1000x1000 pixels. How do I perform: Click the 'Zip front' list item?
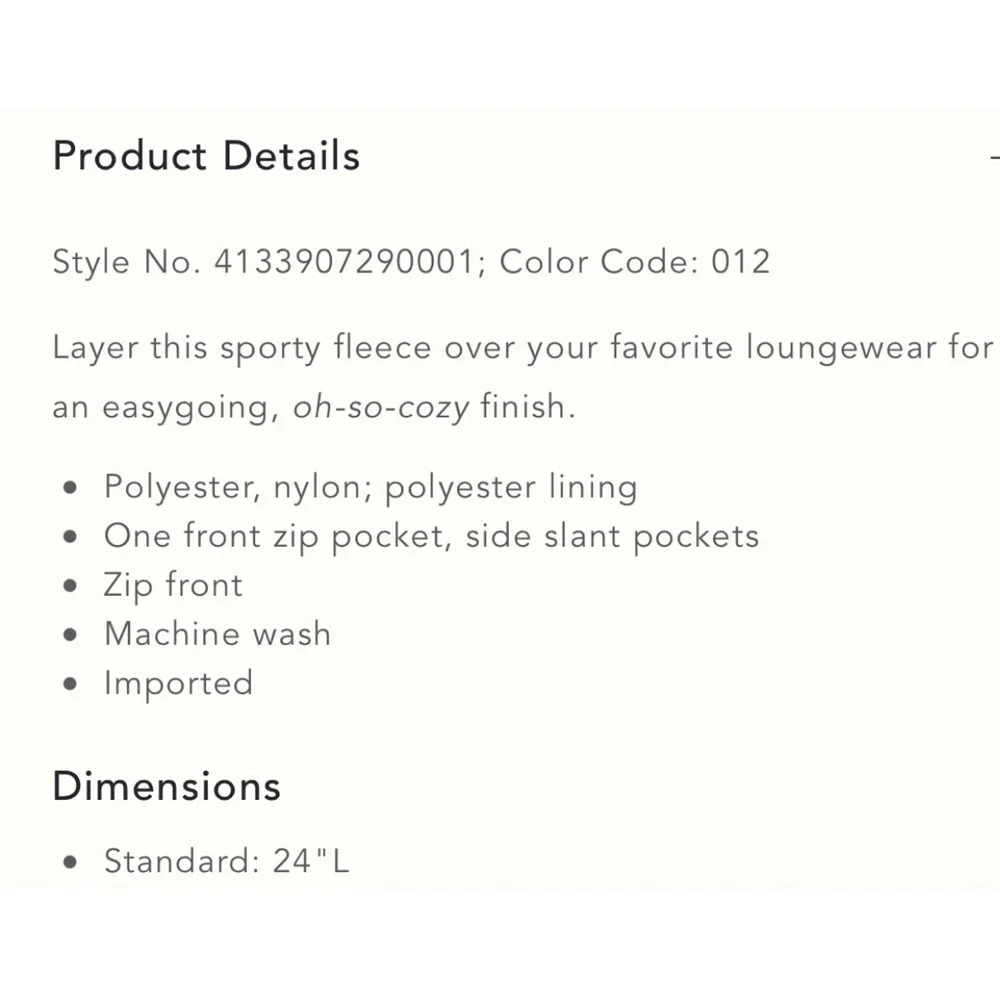tap(173, 585)
